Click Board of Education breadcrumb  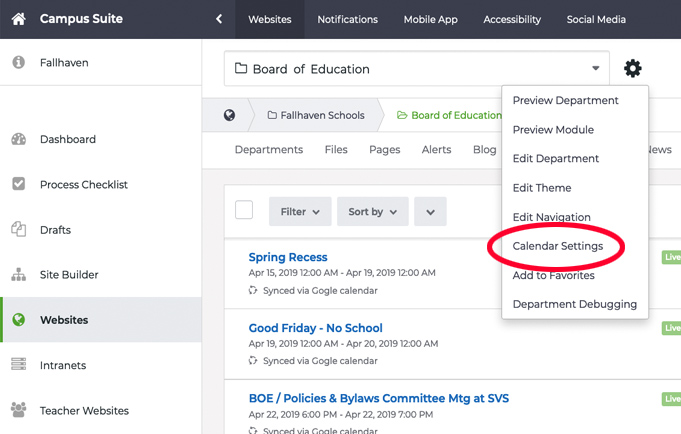point(450,115)
